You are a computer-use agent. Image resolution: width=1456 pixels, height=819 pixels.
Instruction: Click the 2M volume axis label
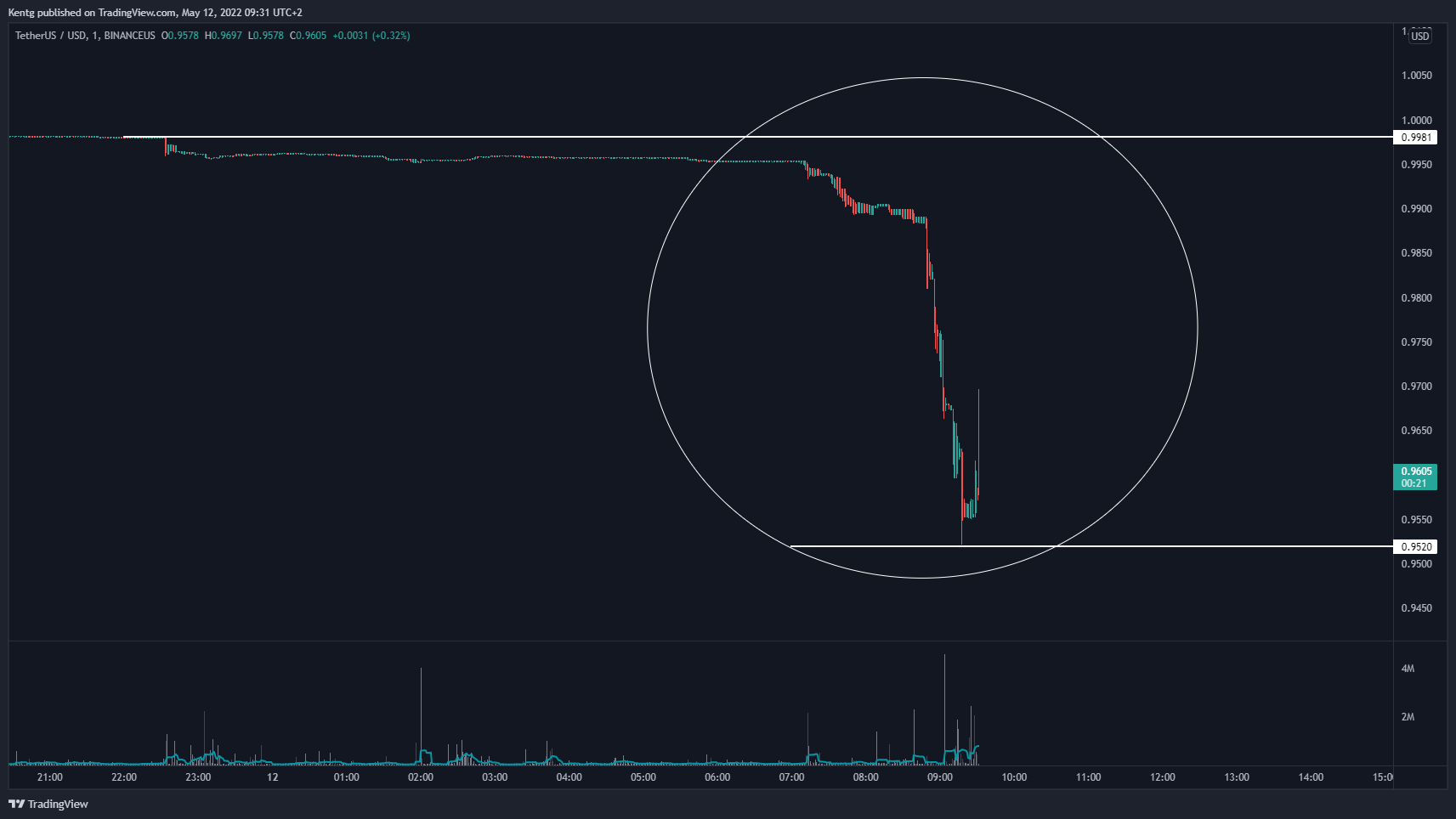(1408, 717)
